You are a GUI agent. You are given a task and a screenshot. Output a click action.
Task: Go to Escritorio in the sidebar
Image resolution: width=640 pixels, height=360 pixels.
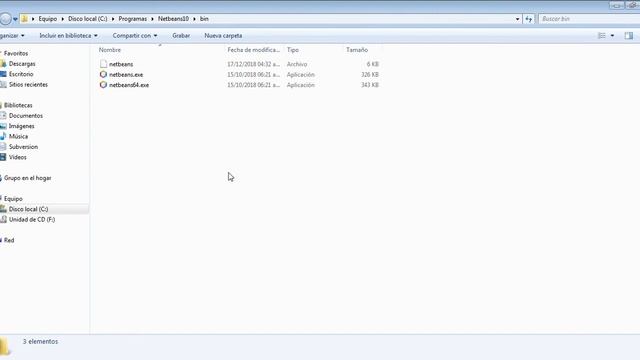(21, 74)
